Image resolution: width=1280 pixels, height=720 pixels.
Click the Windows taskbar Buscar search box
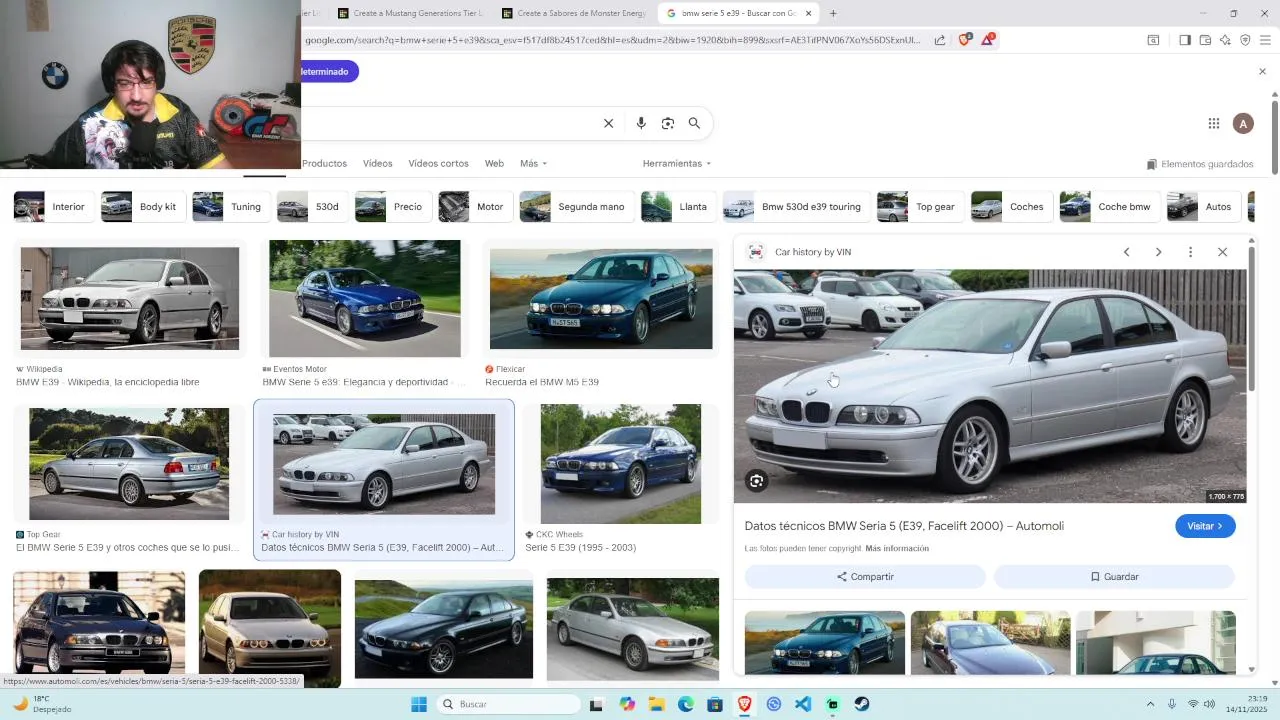[507, 704]
